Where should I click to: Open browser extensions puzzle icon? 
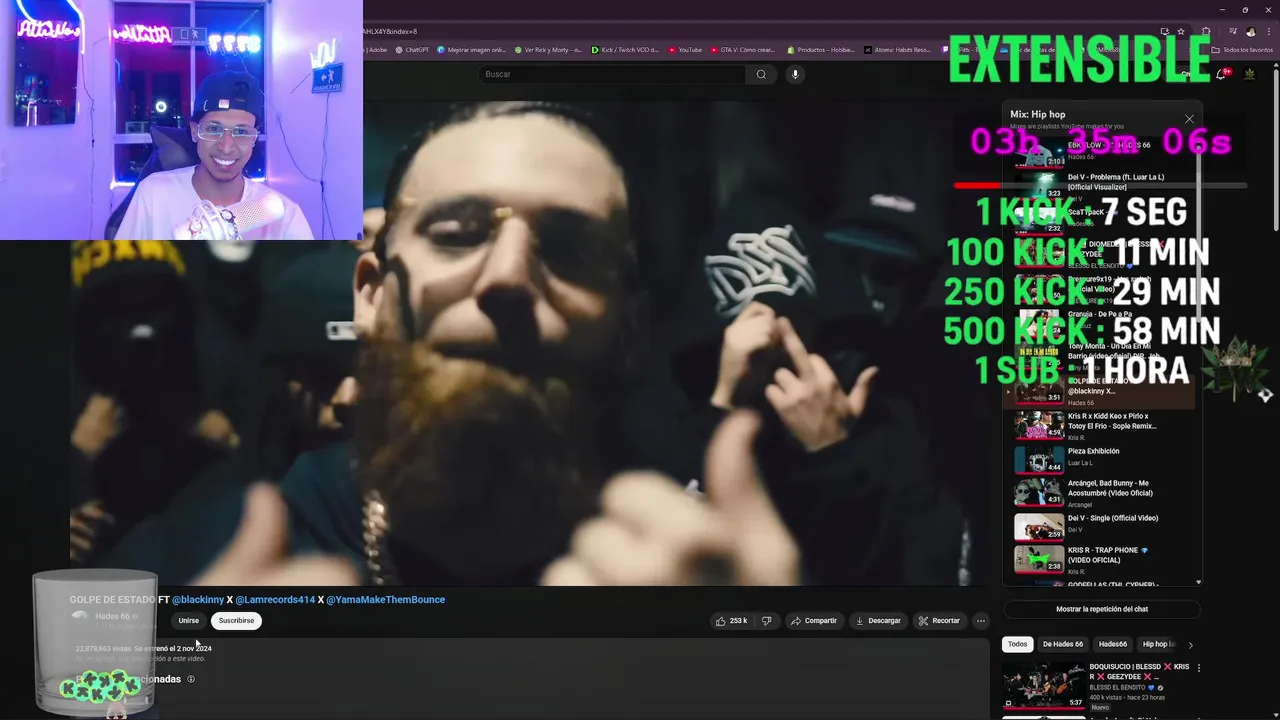(x=1206, y=31)
